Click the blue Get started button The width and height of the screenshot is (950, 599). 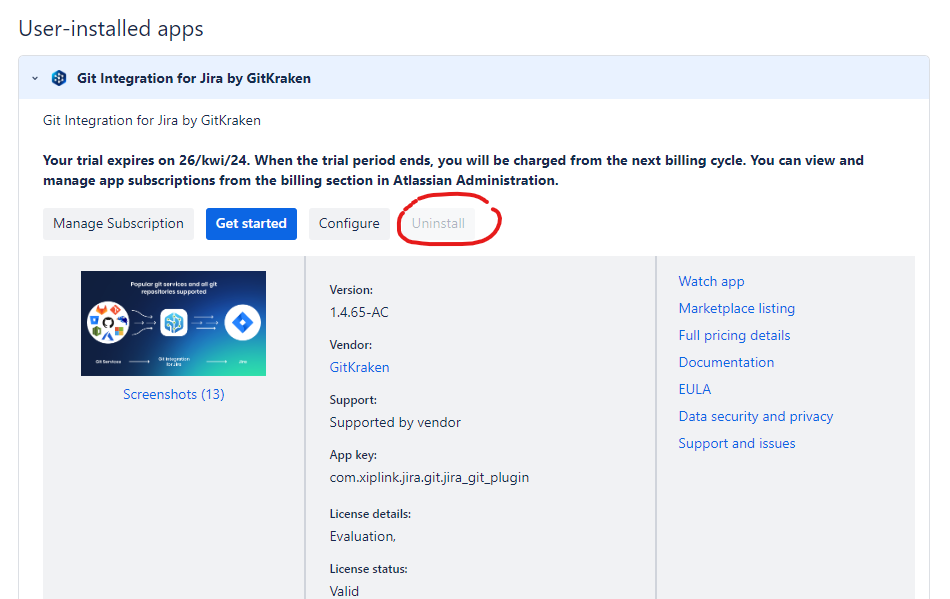click(251, 223)
